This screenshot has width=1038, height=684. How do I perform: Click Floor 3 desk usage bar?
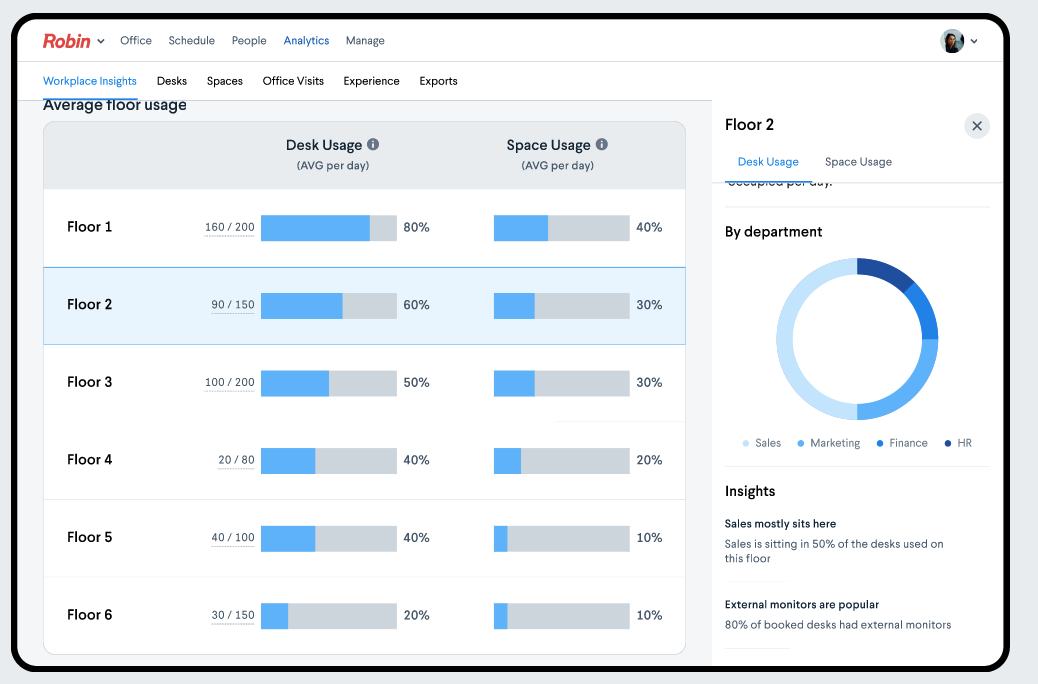tap(329, 383)
